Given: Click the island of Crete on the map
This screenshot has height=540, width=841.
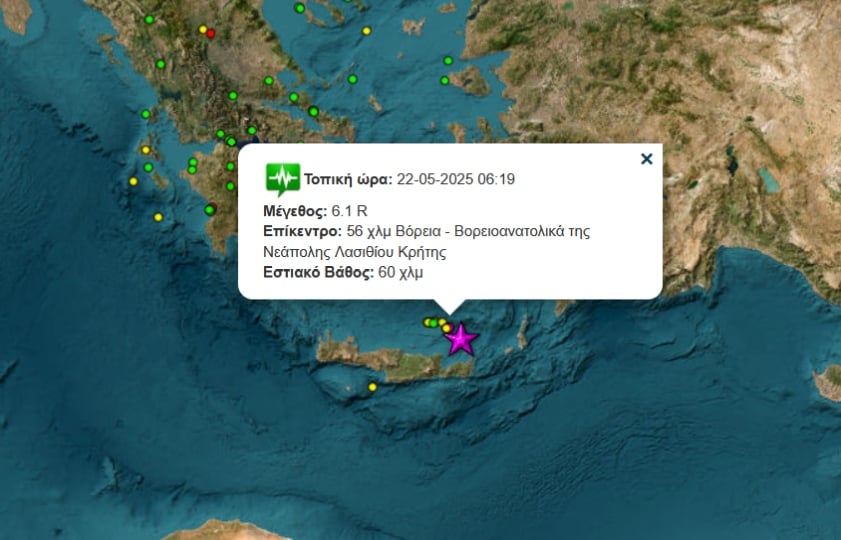Looking at the screenshot, I should pos(394,361).
